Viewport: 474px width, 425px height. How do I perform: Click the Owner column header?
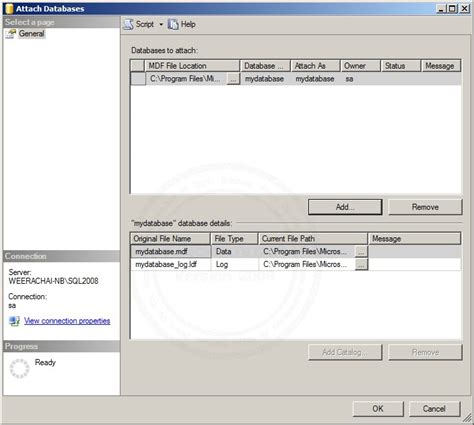(x=360, y=66)
